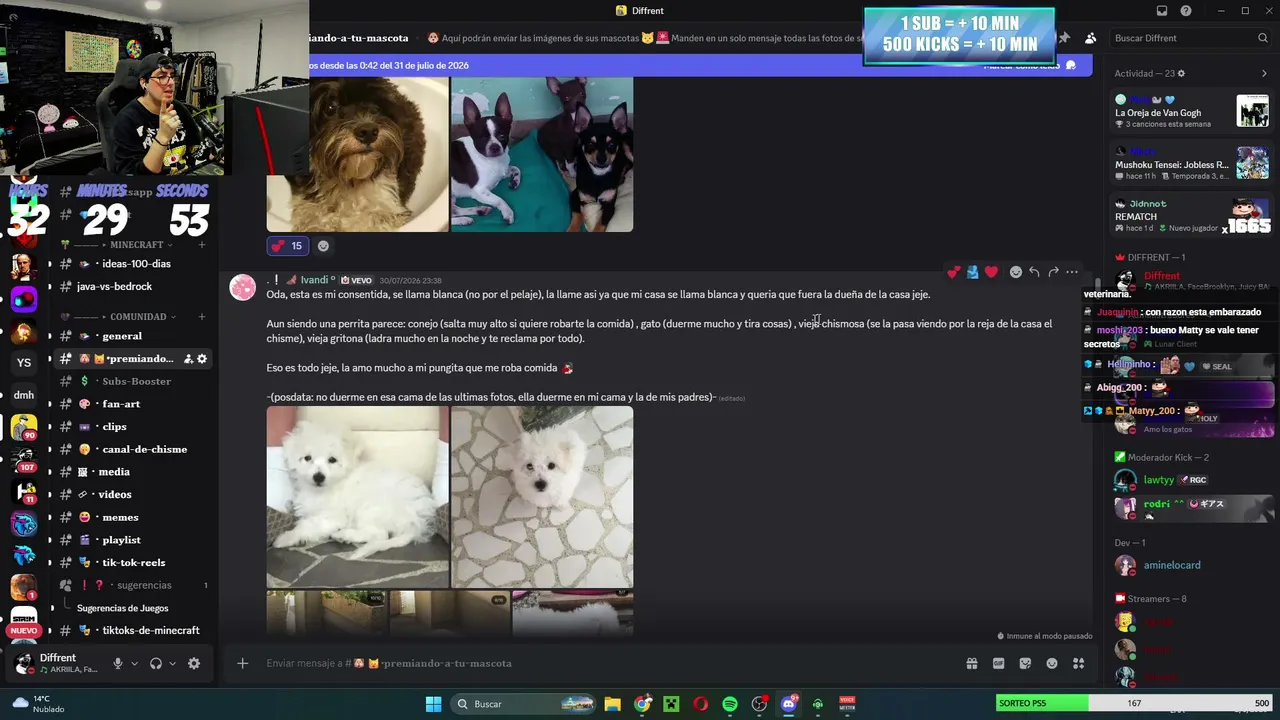The height and width of the screenshot is (720, 1280).
Task: Go to the clips channel
Action: click(x=134, y=427)
